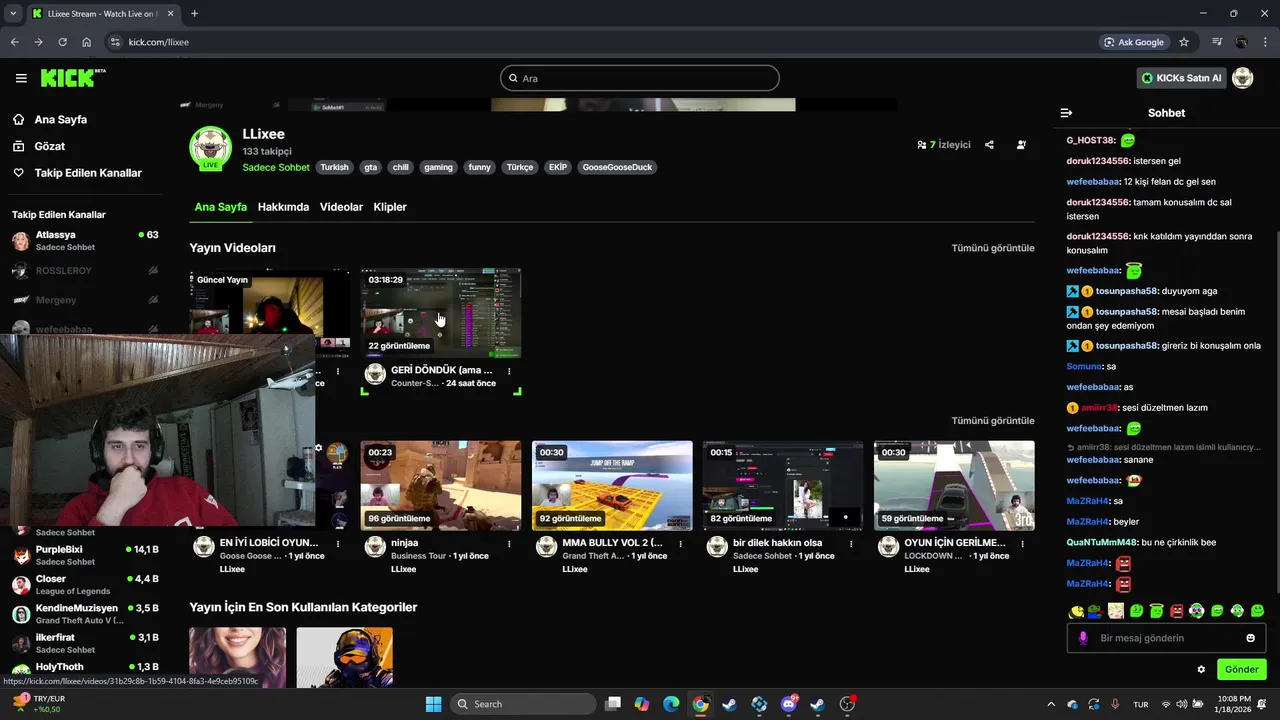Image resolution: width=1280 pixels, height=720 pixels.
Task: Share the LLixee channel
Action: pyautogui.click(x=989, y=145)
